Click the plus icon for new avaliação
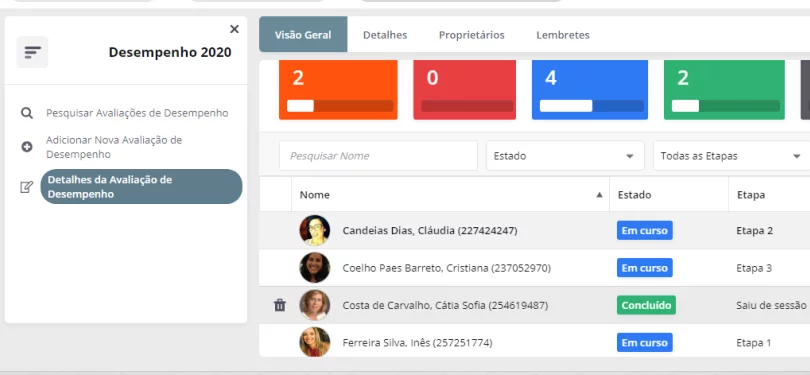 tap(27, 147)
